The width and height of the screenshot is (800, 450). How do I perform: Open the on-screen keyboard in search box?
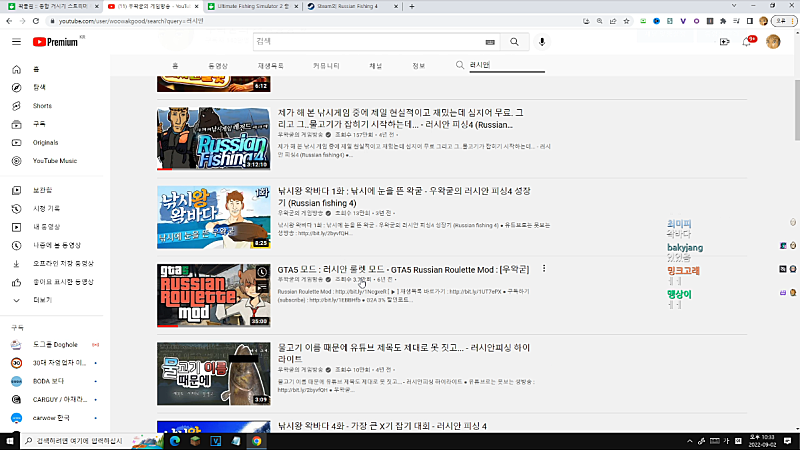point(489,42)
